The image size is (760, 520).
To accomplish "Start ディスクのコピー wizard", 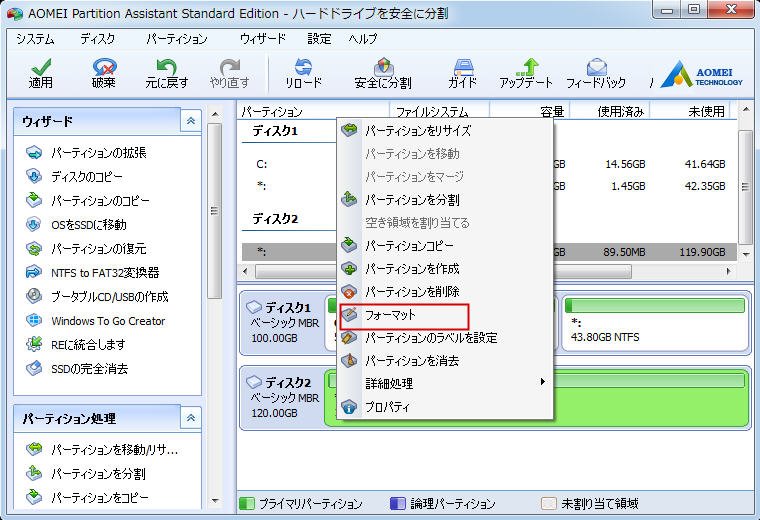I will coord(74,176).
